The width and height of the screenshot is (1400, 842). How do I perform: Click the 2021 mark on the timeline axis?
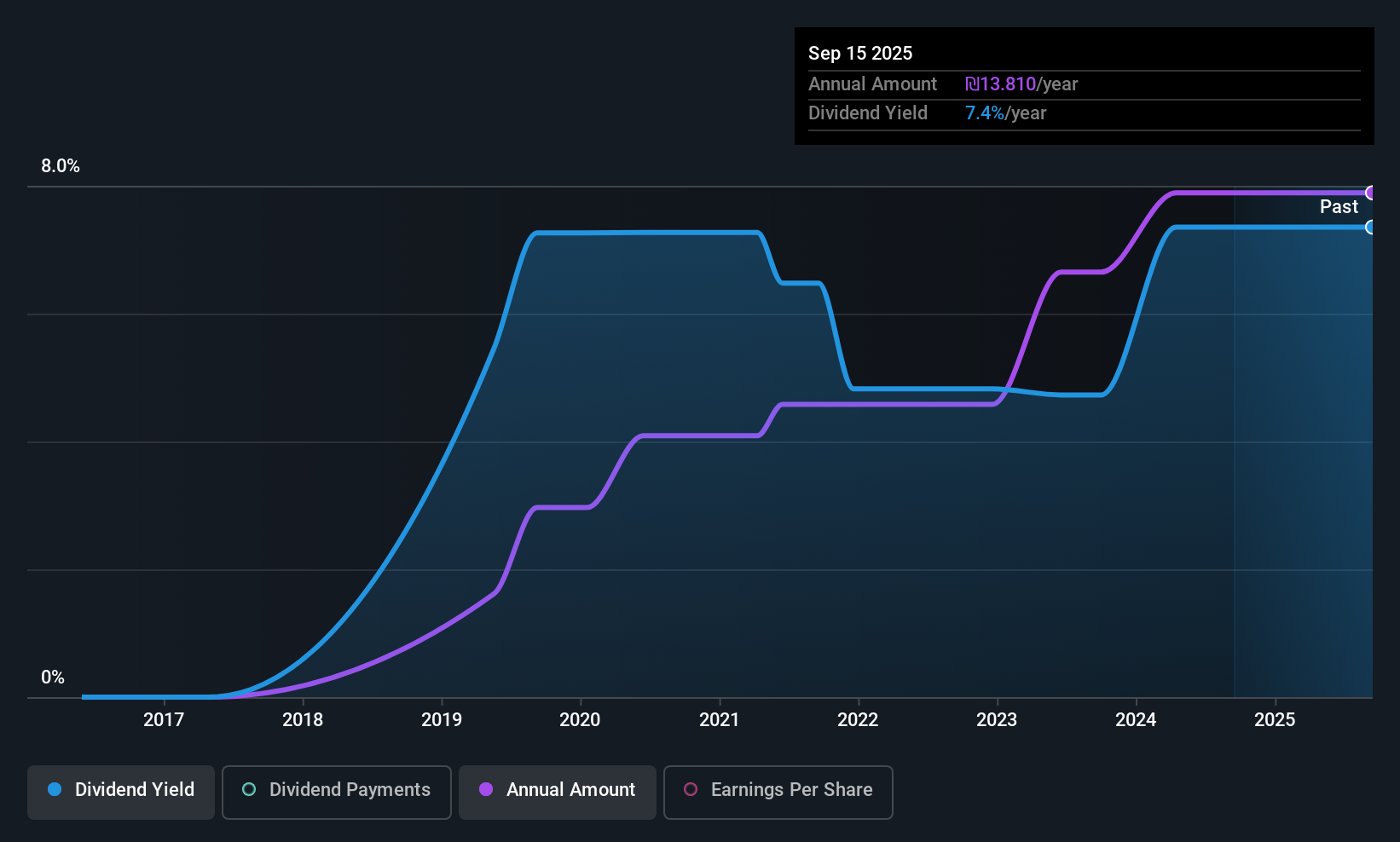[719, 719]
